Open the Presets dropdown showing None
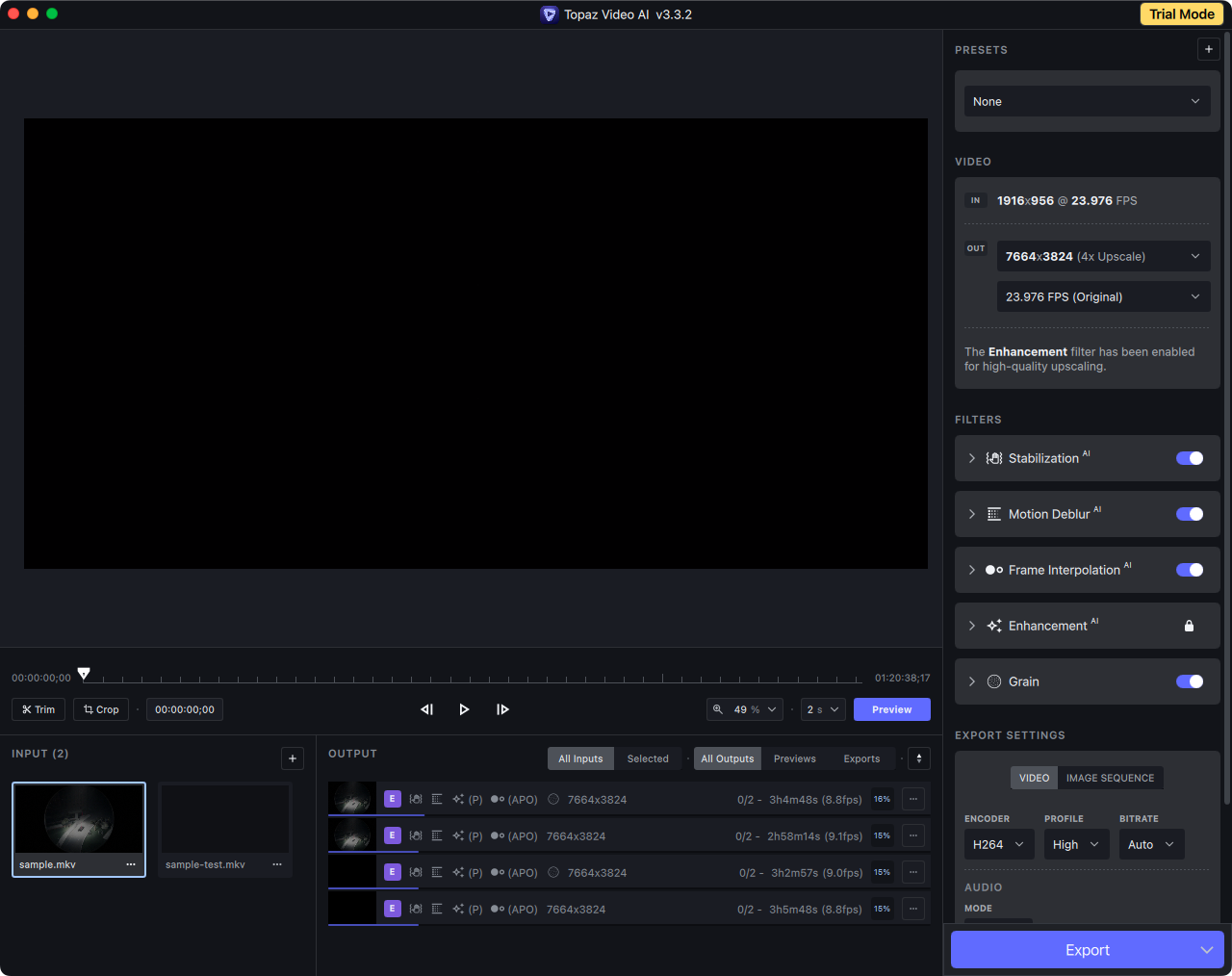The height and width of the screenshot is (976, 1232). (1087, 101)
